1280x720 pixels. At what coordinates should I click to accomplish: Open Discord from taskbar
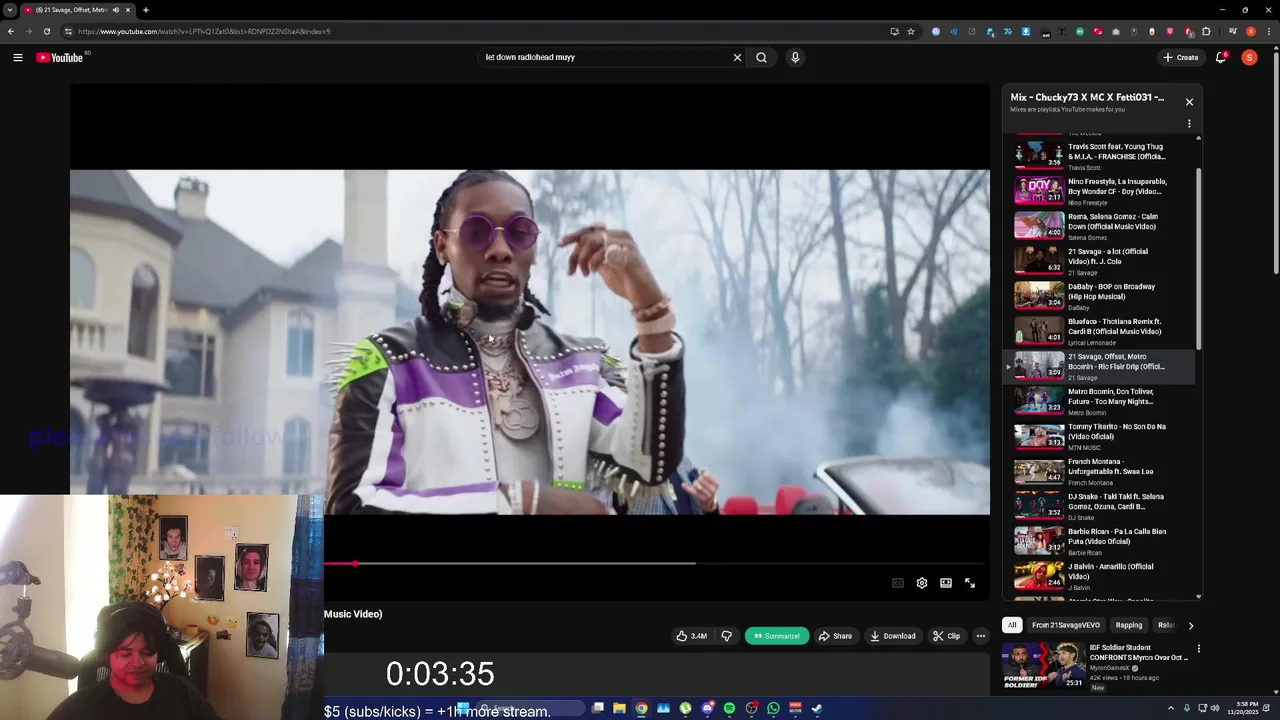pos(708,708)
